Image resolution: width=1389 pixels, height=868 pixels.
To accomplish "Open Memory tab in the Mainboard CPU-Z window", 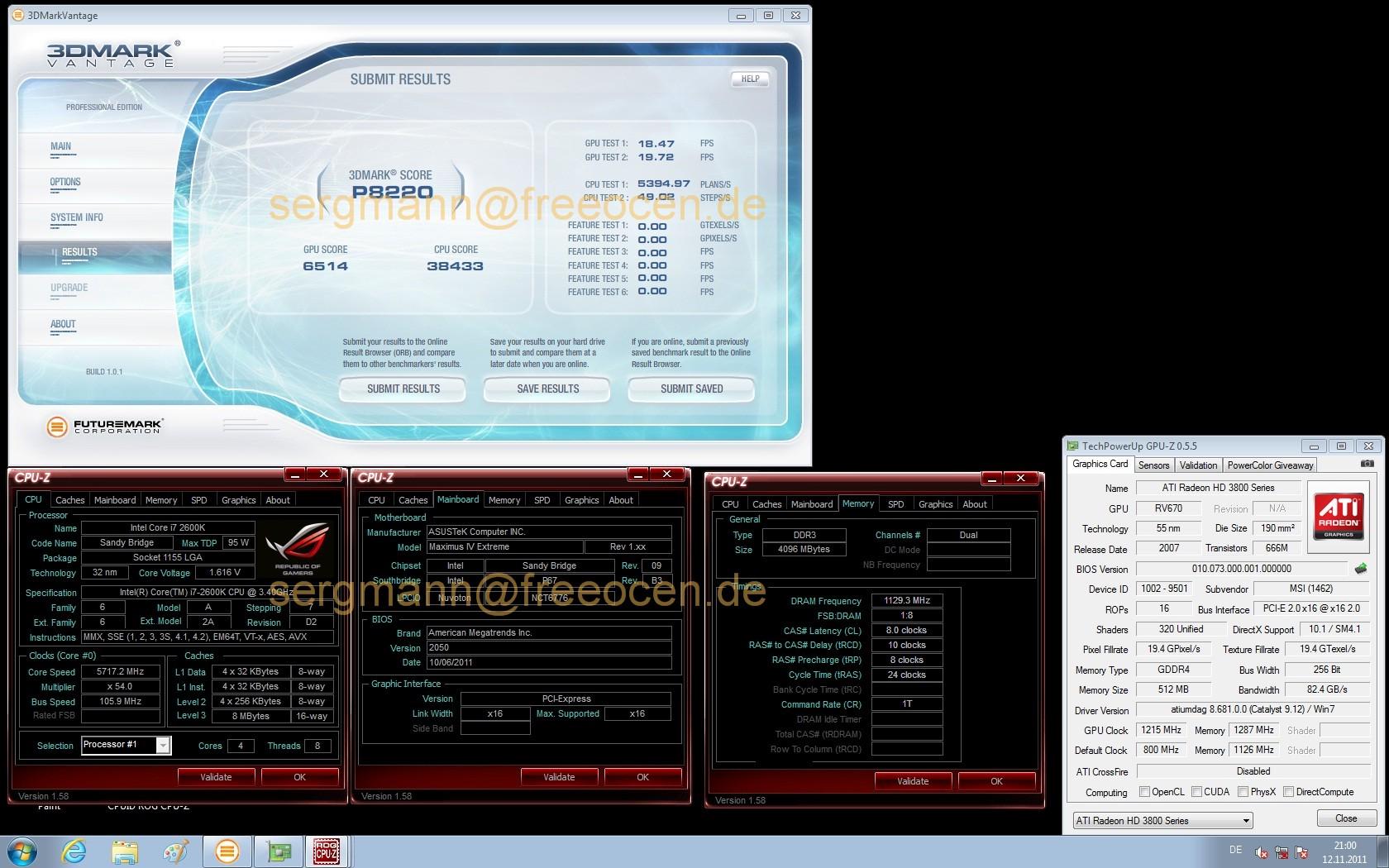I will tap(504, 500).
